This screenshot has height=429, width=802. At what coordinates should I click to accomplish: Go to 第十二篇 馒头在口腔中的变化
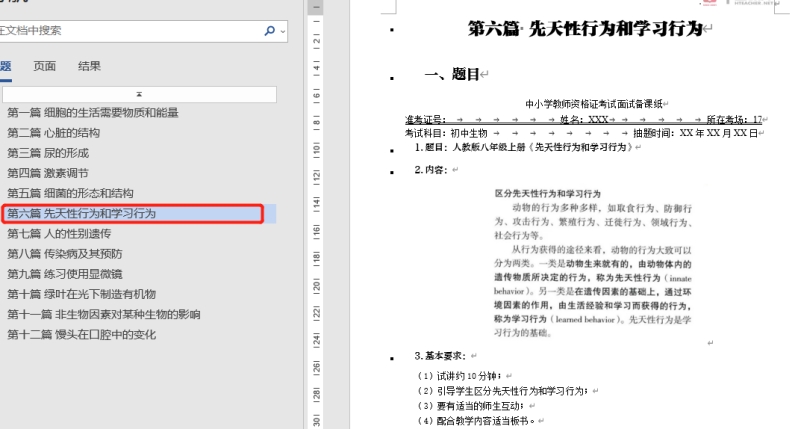coord(82,335)
